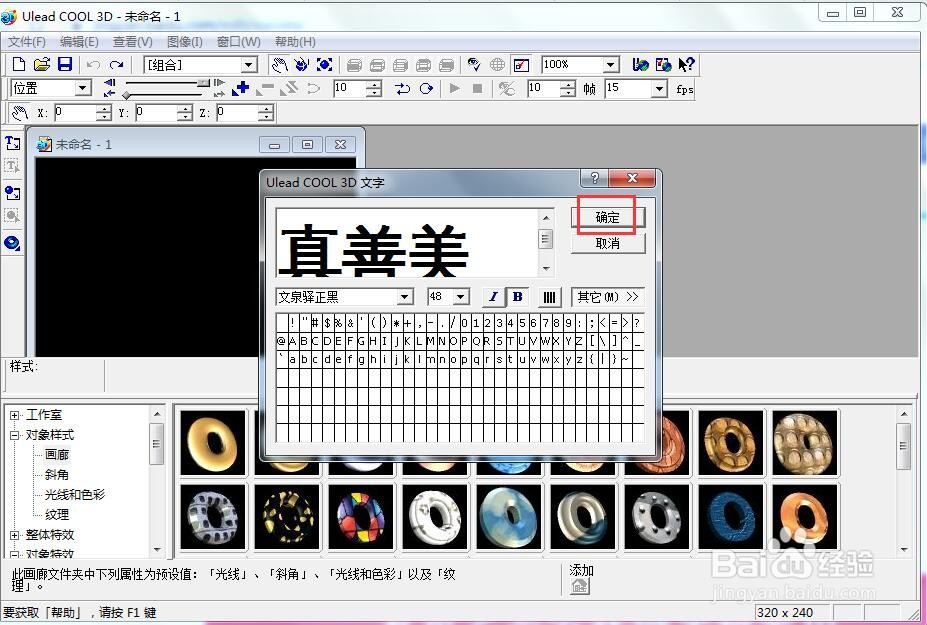
Task: Open the font size dropdown showing 48
Action: (461, 297)
